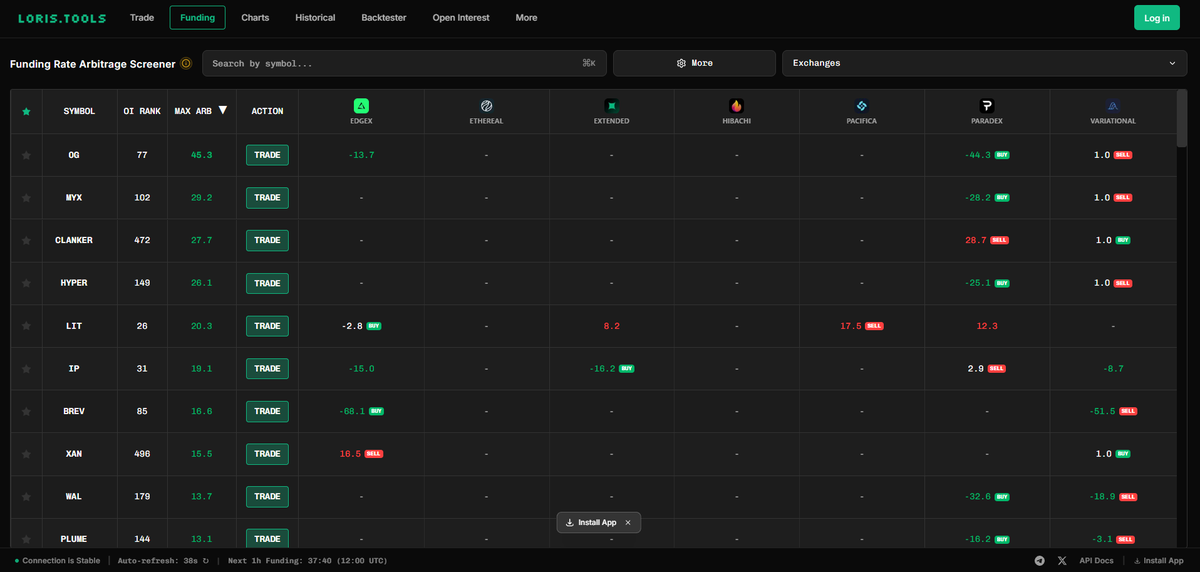Switch to the Open Interest tab

tap(461, 18)
